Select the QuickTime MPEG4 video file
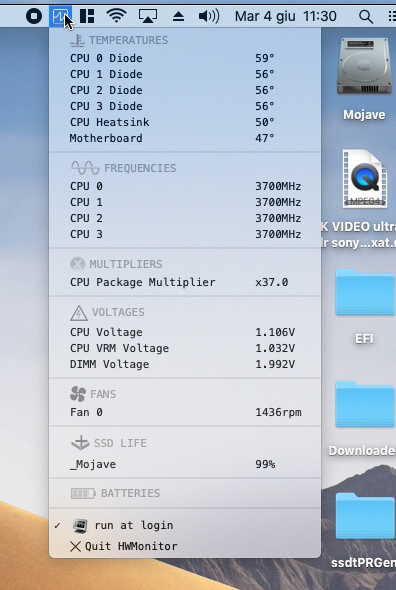 pyautogui.click(x=364, y=179)
